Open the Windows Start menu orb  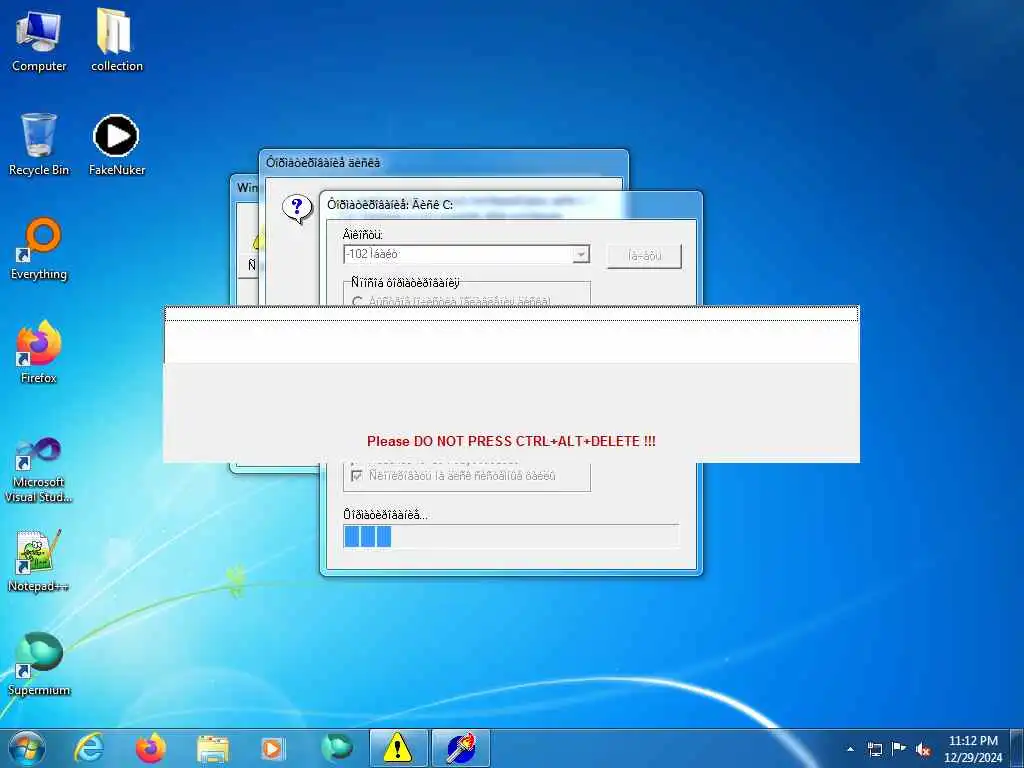point(27,748)
